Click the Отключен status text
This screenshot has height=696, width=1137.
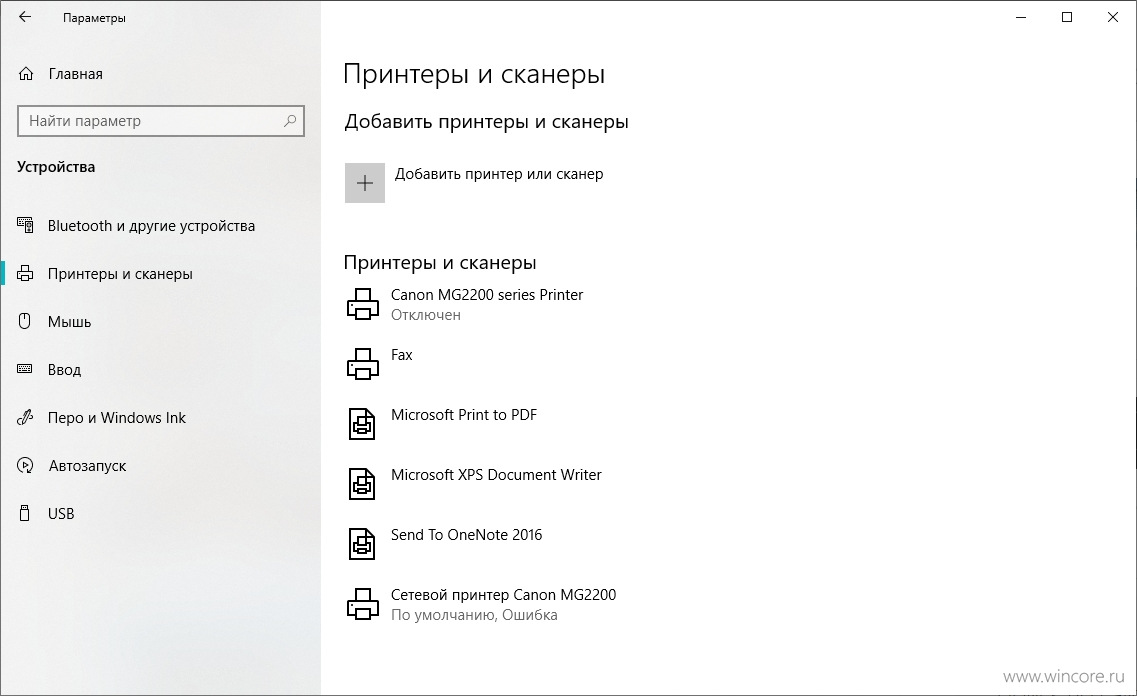pos(426,315)
